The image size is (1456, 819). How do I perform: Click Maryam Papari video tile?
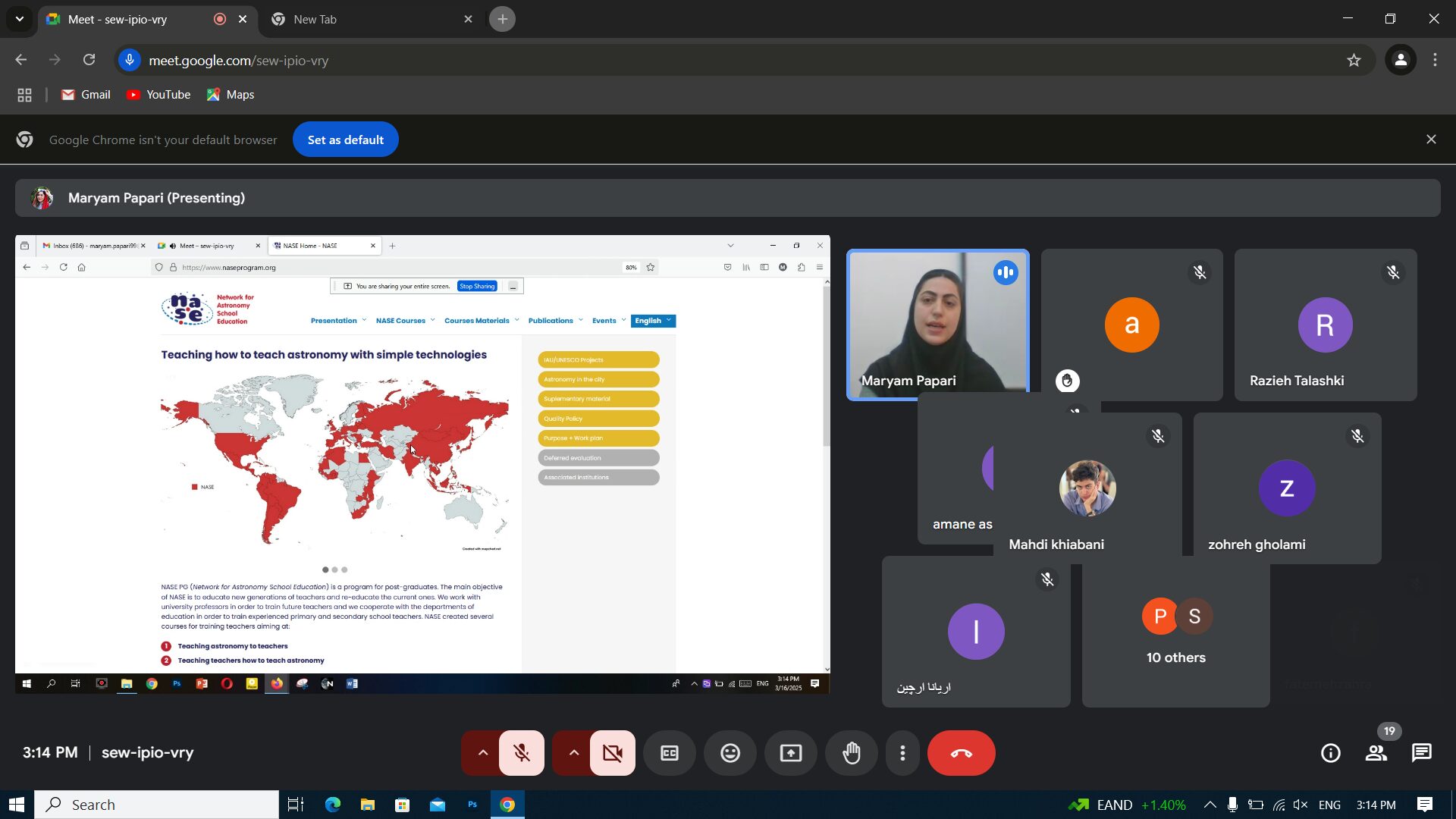938,325
